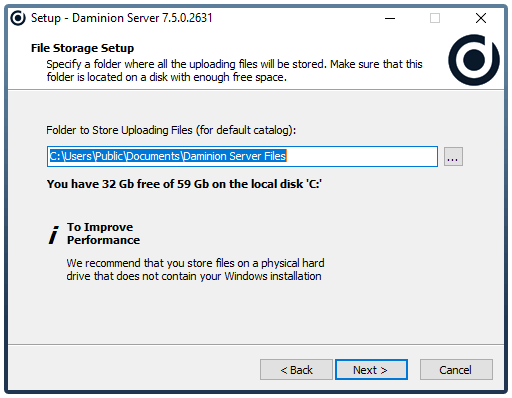
Task: Click the large Daminion logo in the header
Action: (x=474, y=60)
